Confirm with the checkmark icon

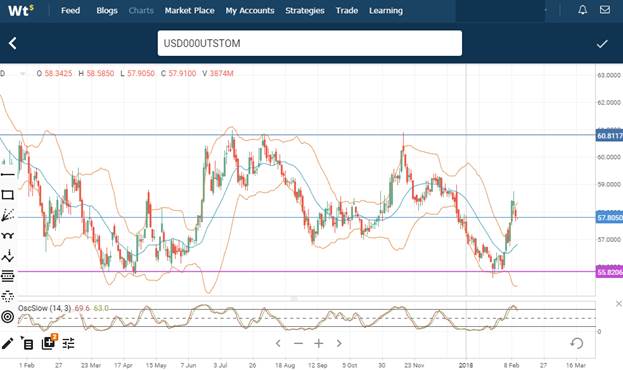coord(602,44)
